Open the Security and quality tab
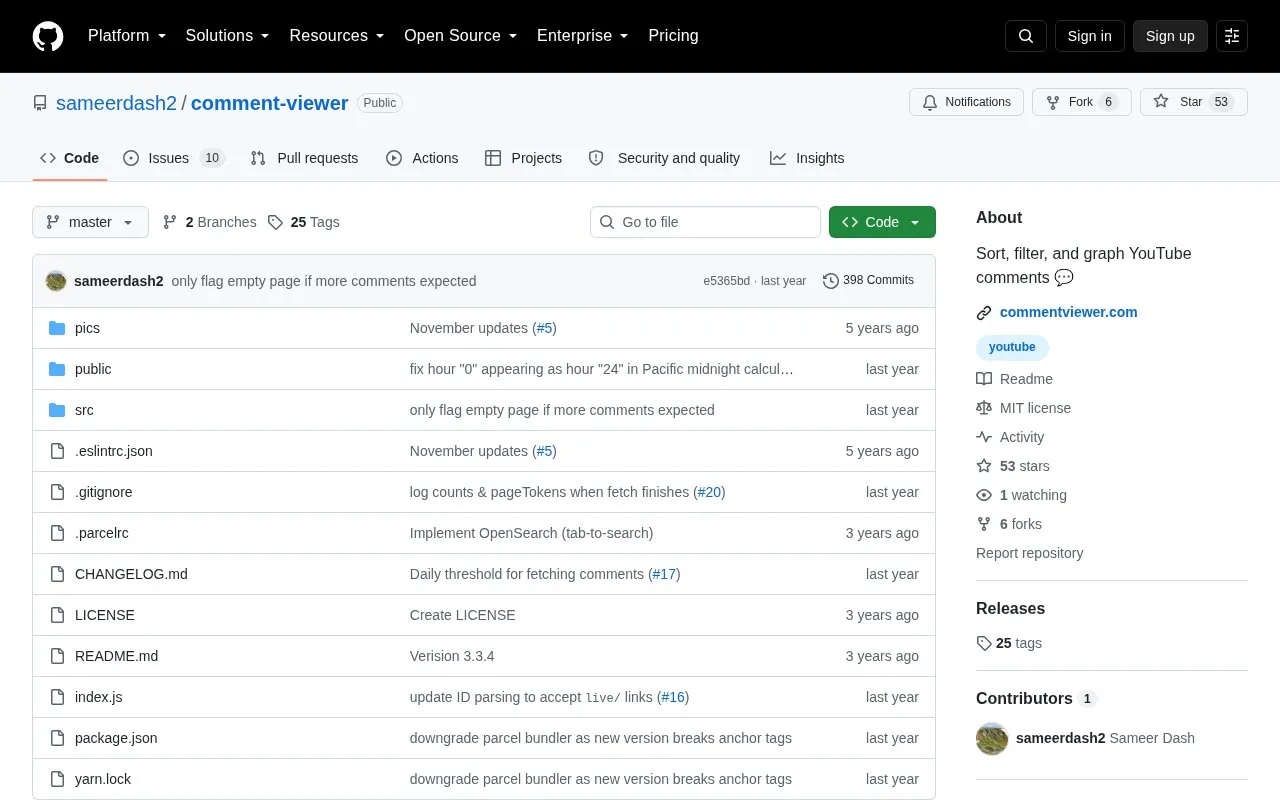The height and width of the screenshot is (800, 1280). [664, 158]
